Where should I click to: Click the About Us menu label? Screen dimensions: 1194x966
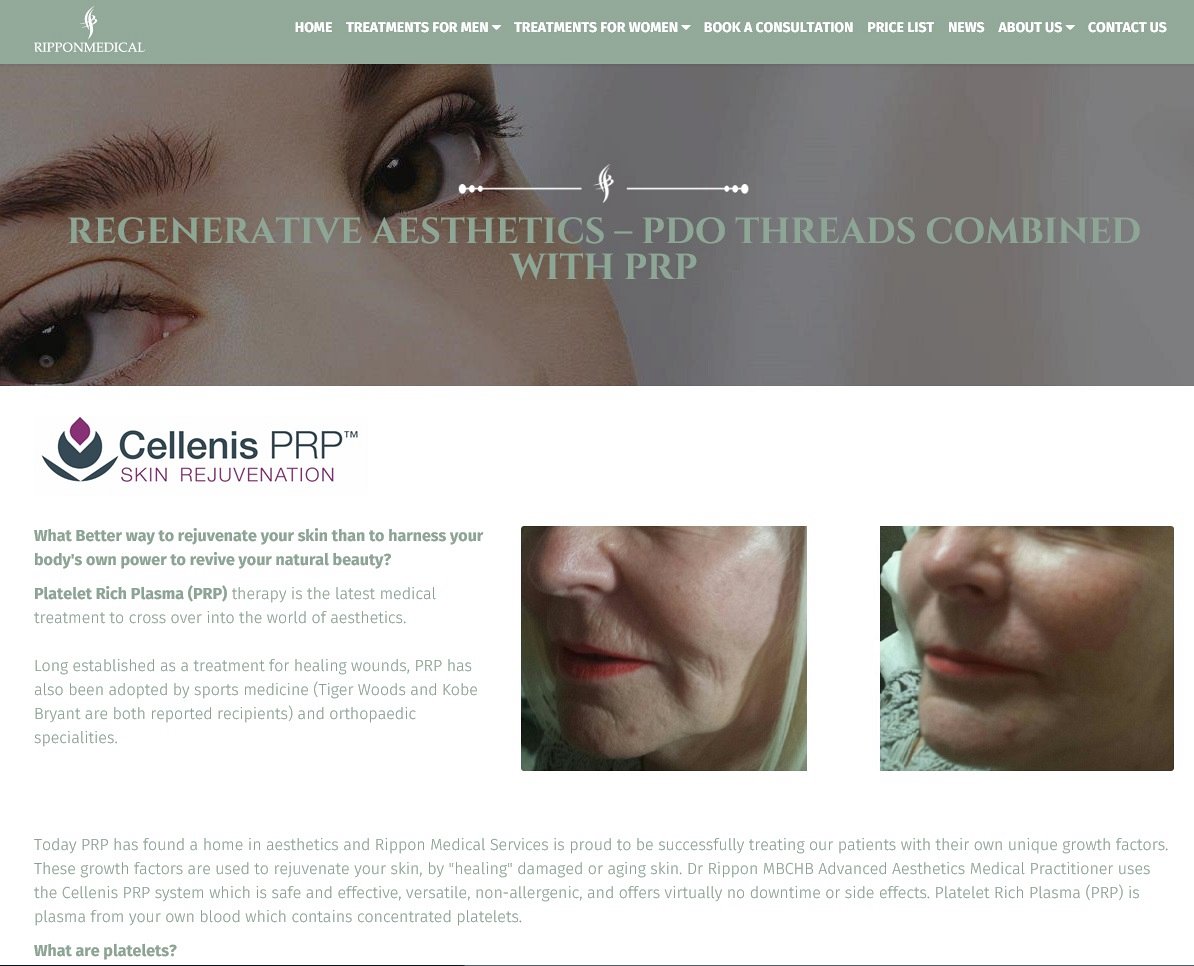click(x=1030, y=27)
